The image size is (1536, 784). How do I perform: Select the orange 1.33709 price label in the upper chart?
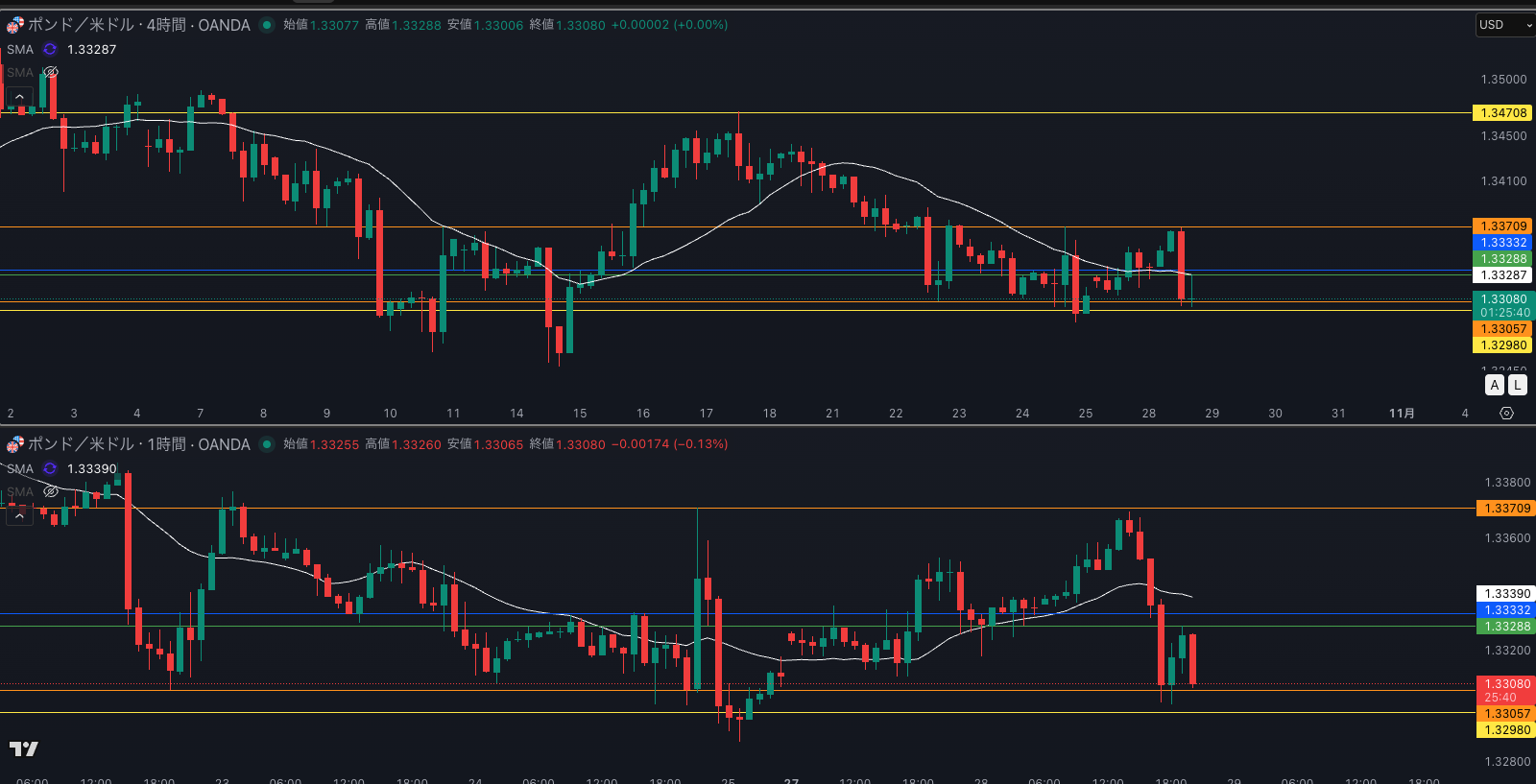coord(1502,226)
